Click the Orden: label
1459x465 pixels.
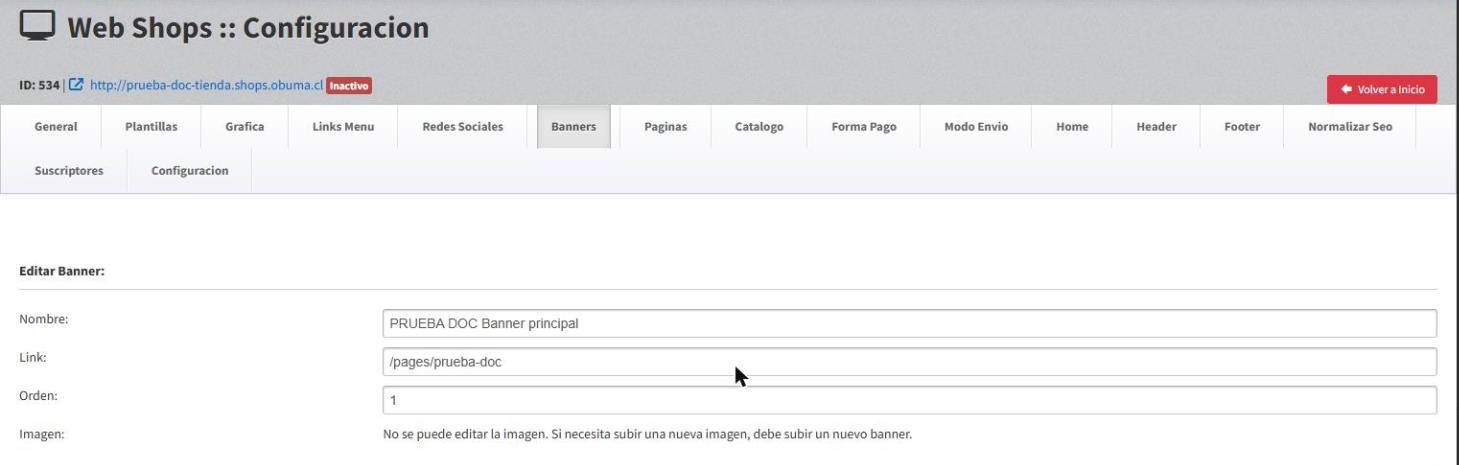coord(39,395)
